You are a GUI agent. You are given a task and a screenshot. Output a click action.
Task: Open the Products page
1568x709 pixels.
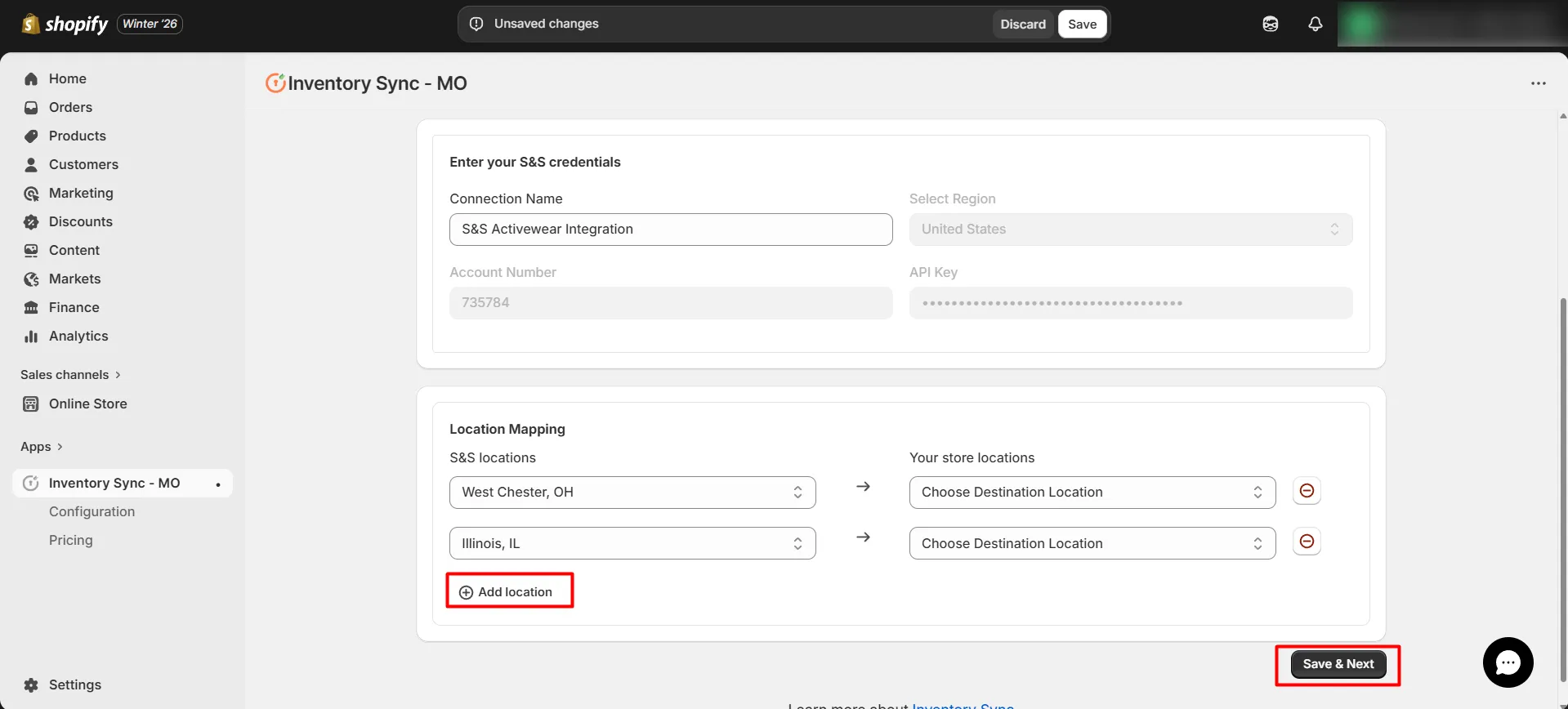pos(78,136)
